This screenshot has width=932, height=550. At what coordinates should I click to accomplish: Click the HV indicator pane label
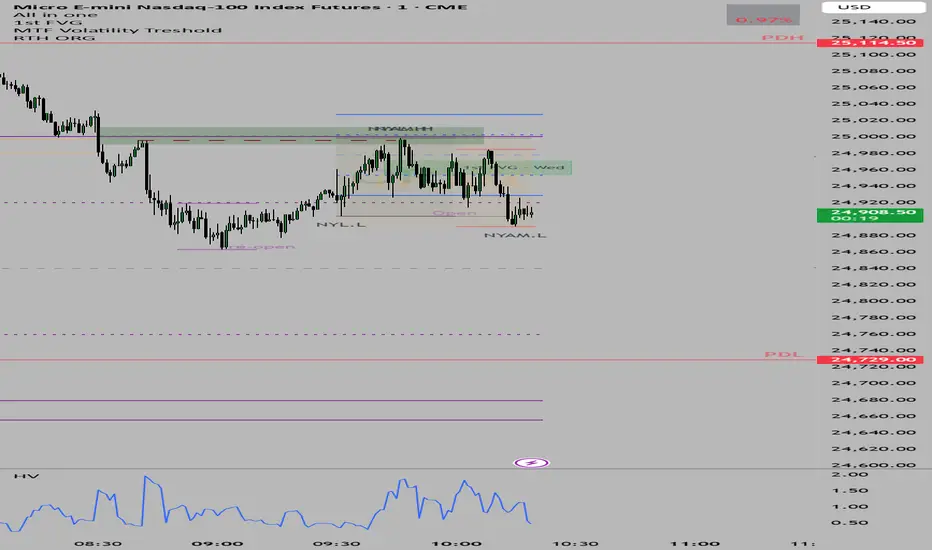[x=26, y=476]
